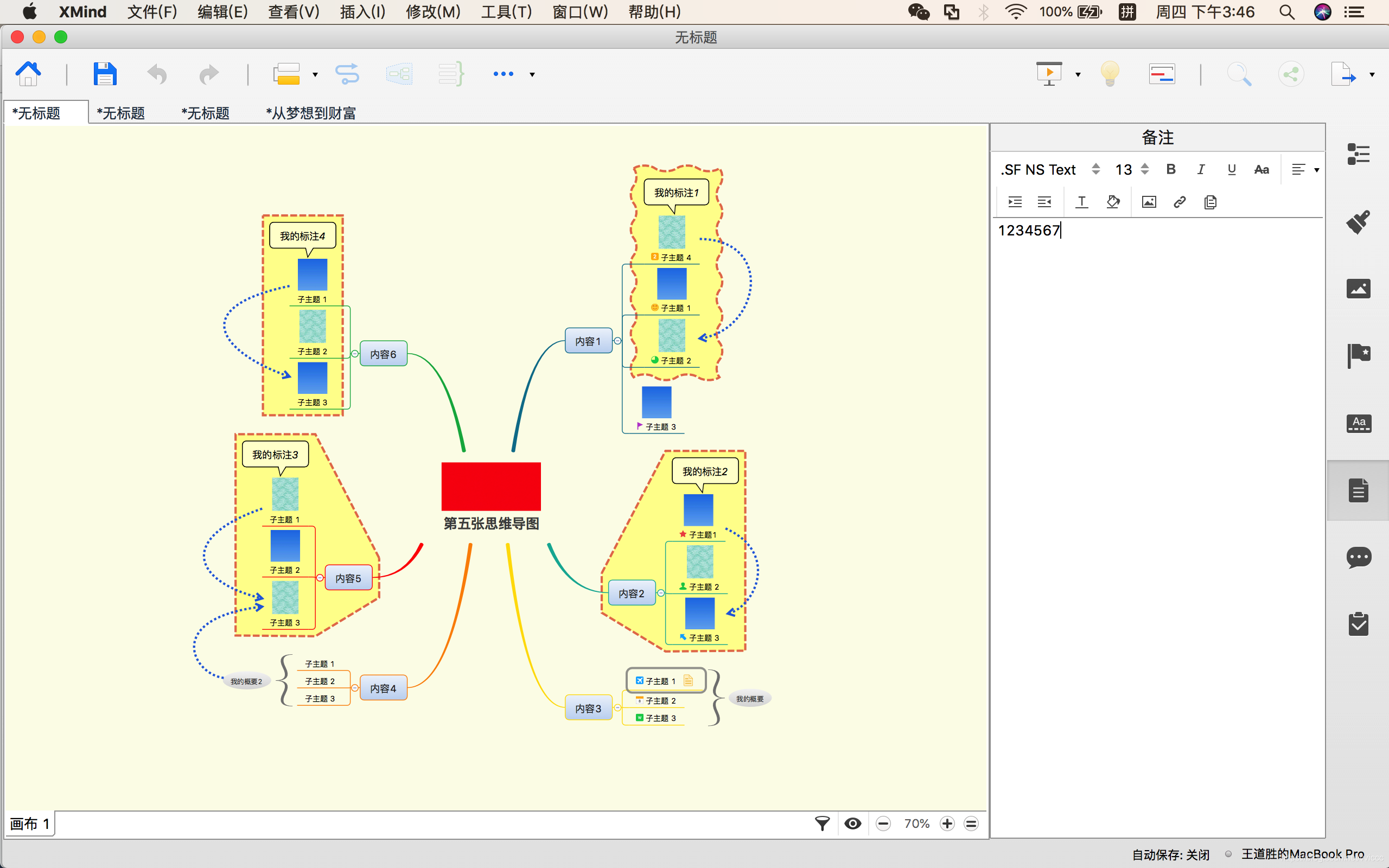Open the Task info clipboard panel
Viewport: 1389px width, 868px height.
pyautogui.click(x=1358, y=624)
